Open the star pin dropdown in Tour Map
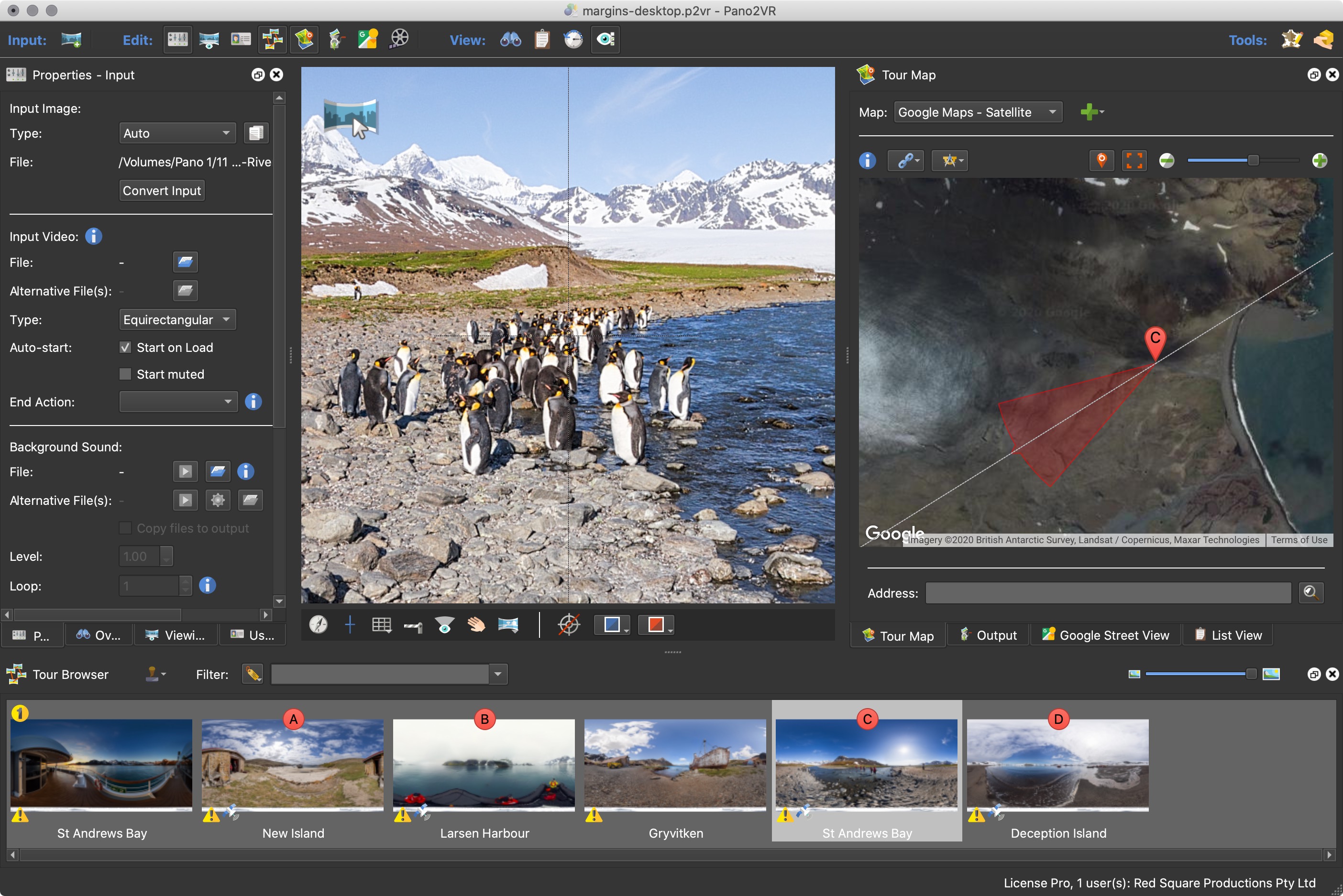The height and width of the screenshot is (896, 1343). click(950, 161)
